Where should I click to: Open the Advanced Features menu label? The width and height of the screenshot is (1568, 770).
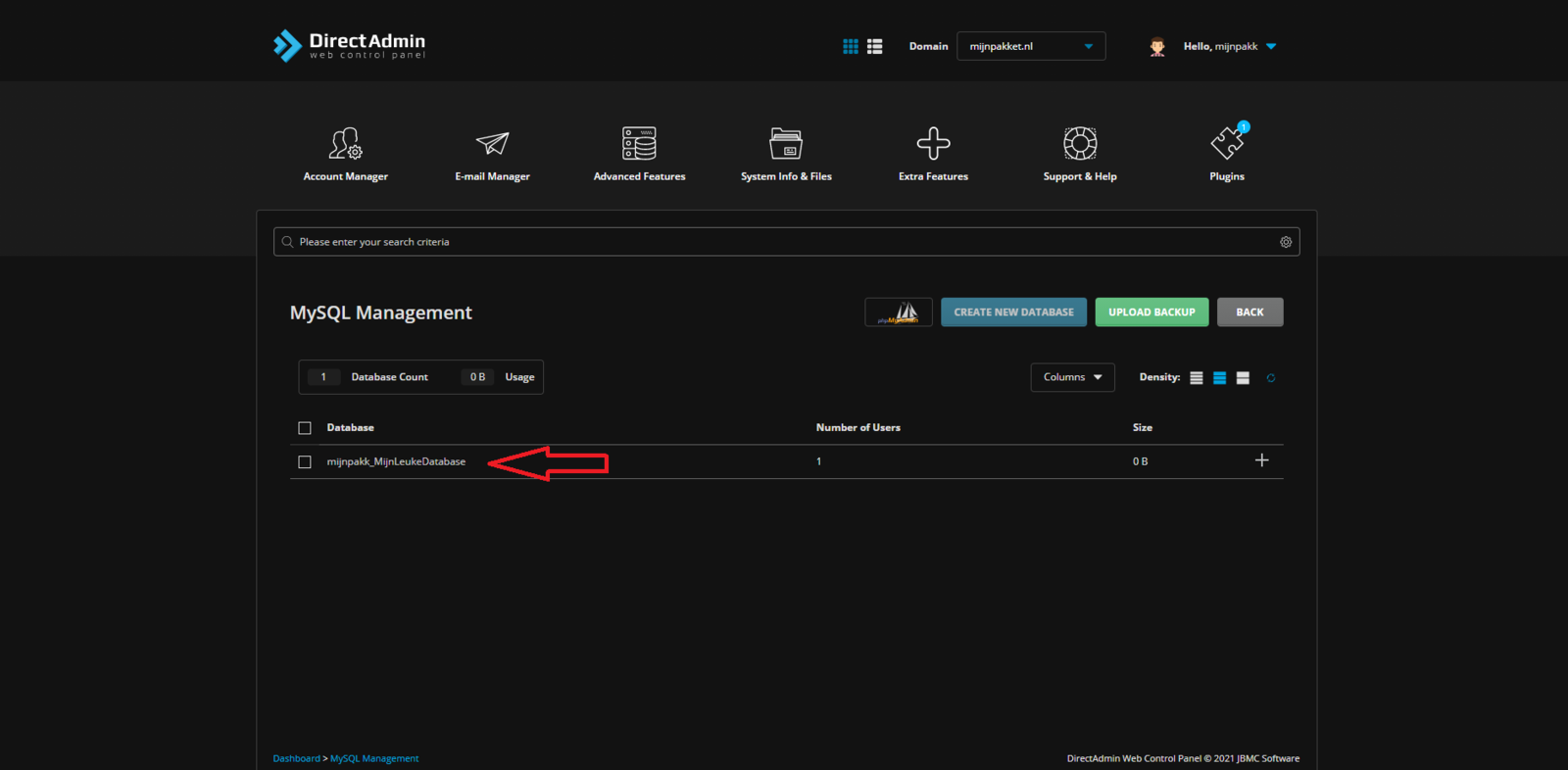[639, 176]
